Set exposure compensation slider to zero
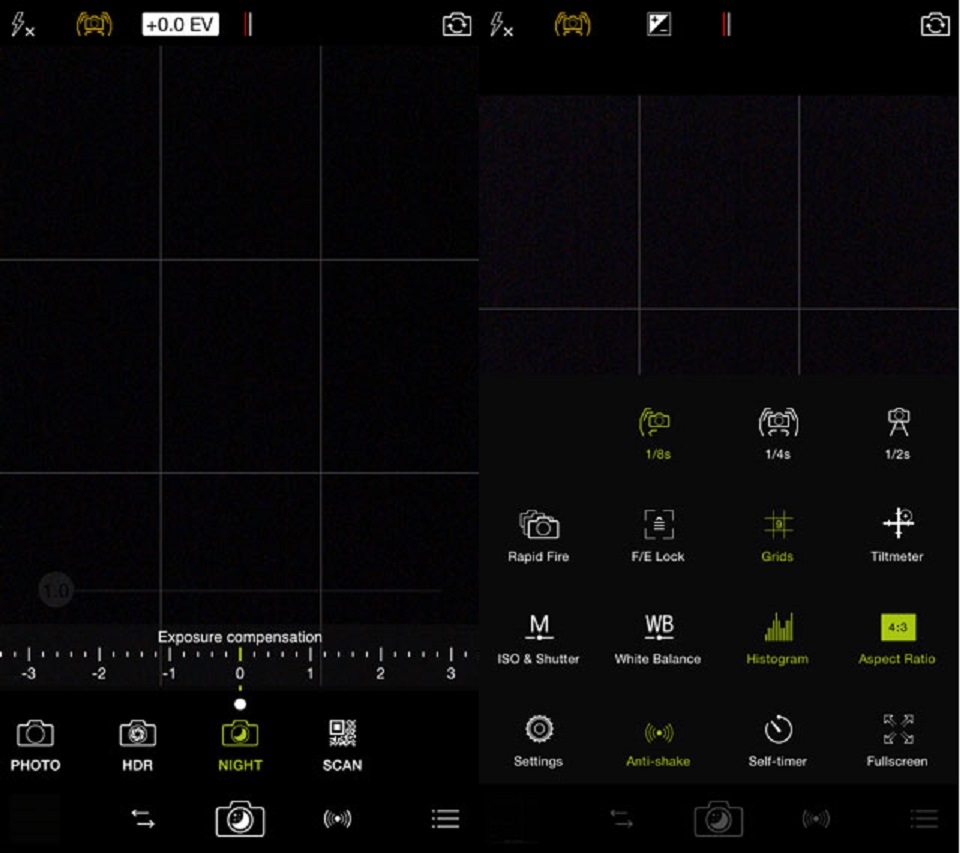This screenshot has width=960, height=853. (x=239, y=655)
